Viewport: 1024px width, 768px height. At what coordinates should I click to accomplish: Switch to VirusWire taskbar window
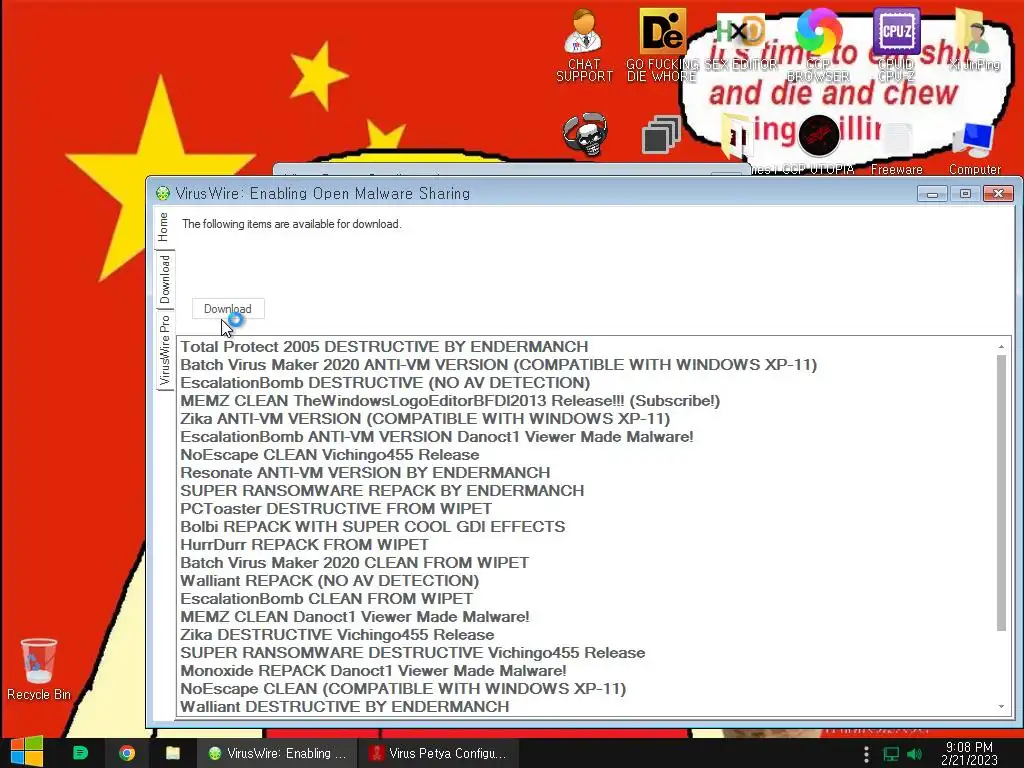(x=277, y=753)
